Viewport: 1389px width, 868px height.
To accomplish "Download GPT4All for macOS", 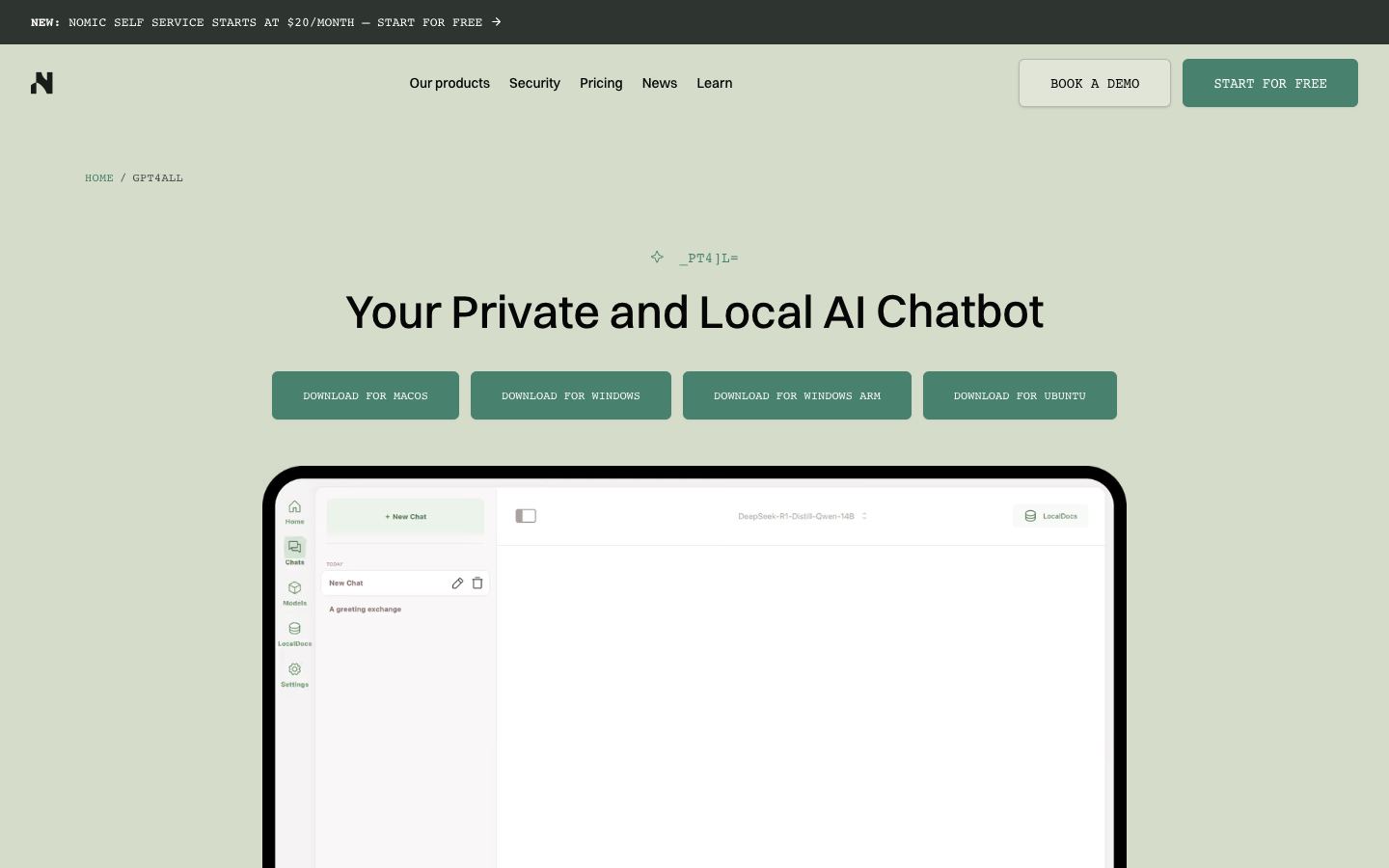I will (366, 395).
